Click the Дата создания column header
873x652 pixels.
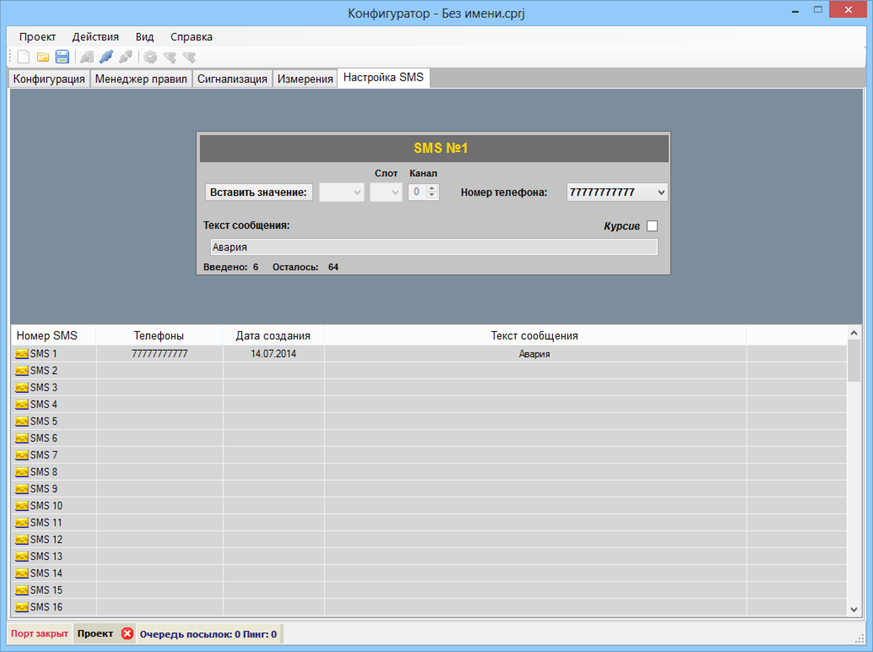(x=273, y=336)
